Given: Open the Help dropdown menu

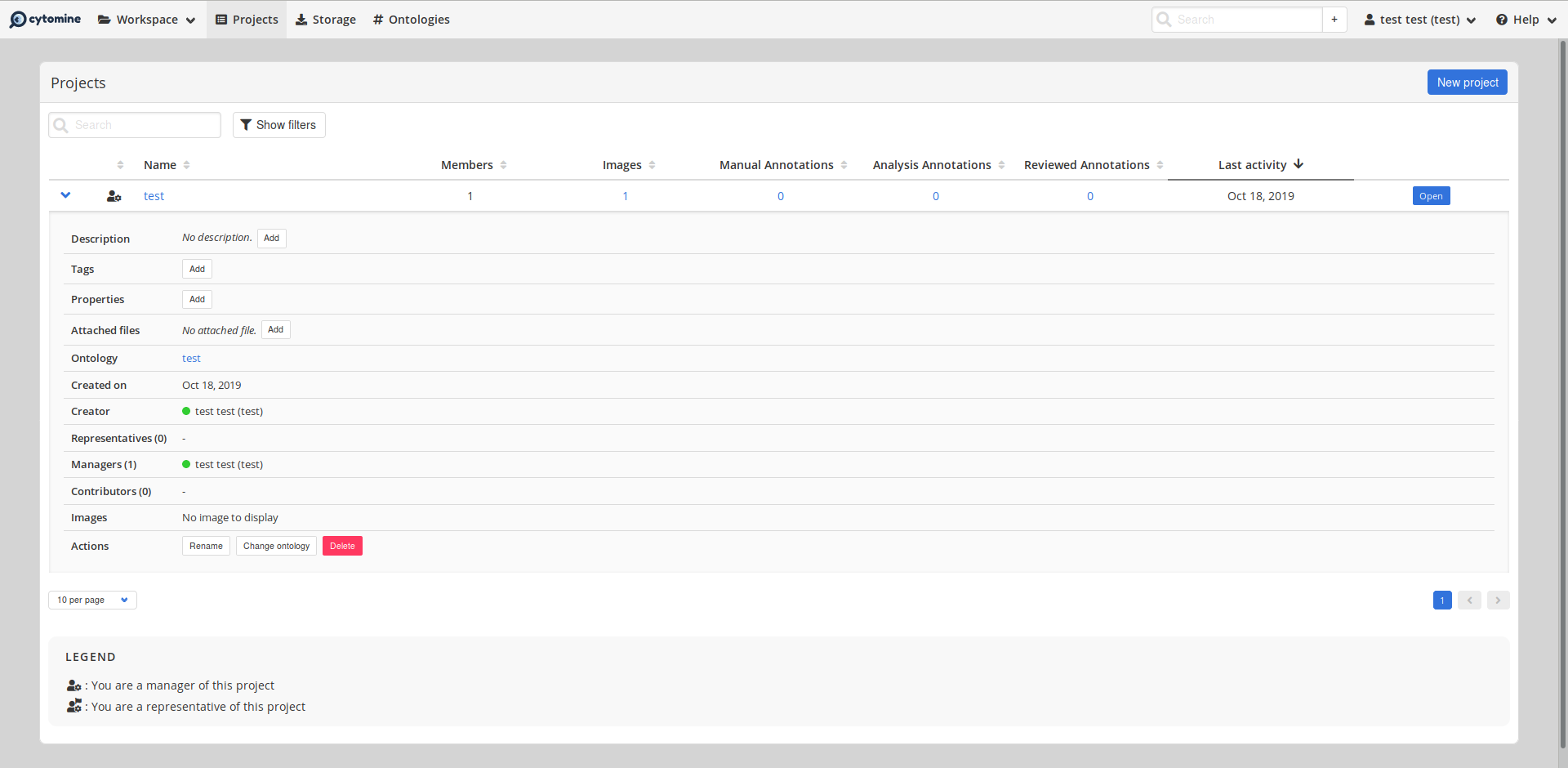Looking at the screenshot, I should 1524,19.
